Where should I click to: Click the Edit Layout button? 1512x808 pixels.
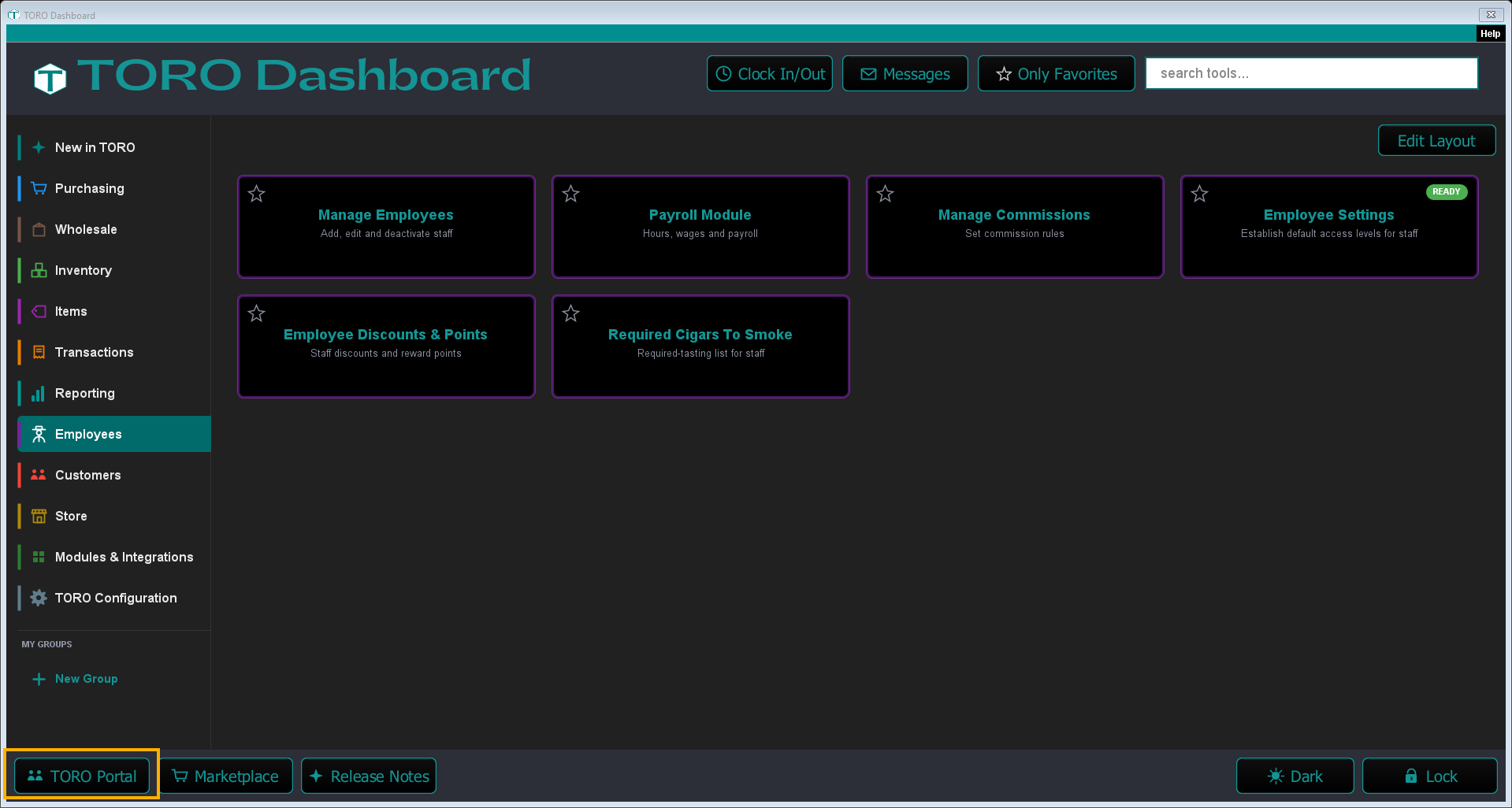pos(1436,141)
